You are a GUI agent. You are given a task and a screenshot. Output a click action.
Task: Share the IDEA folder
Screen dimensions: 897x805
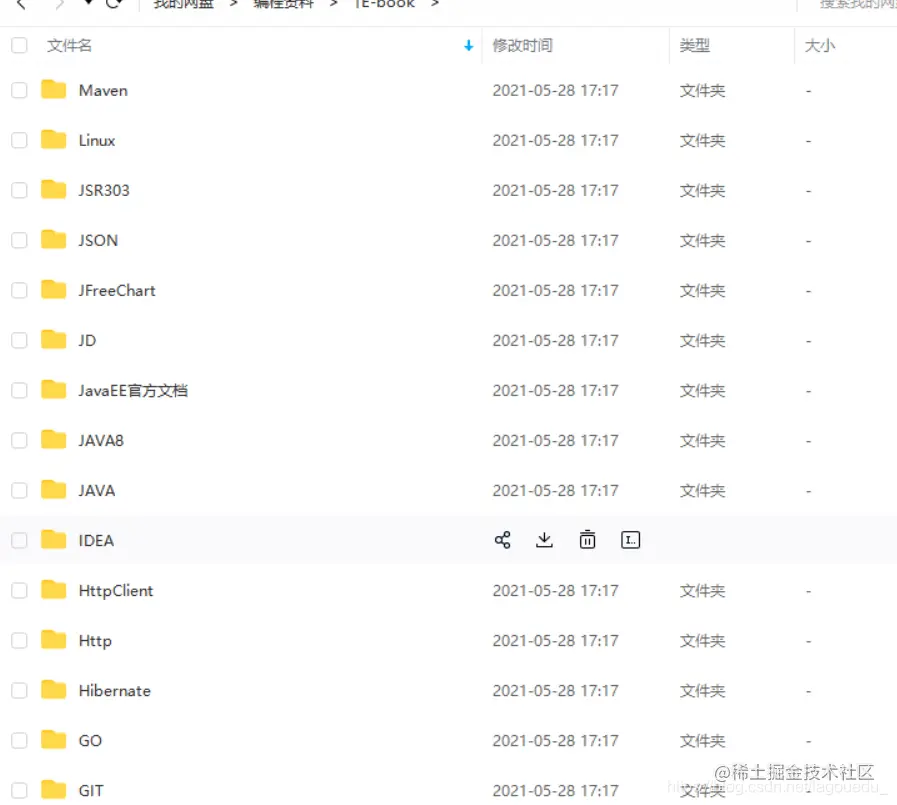(502, 539)
